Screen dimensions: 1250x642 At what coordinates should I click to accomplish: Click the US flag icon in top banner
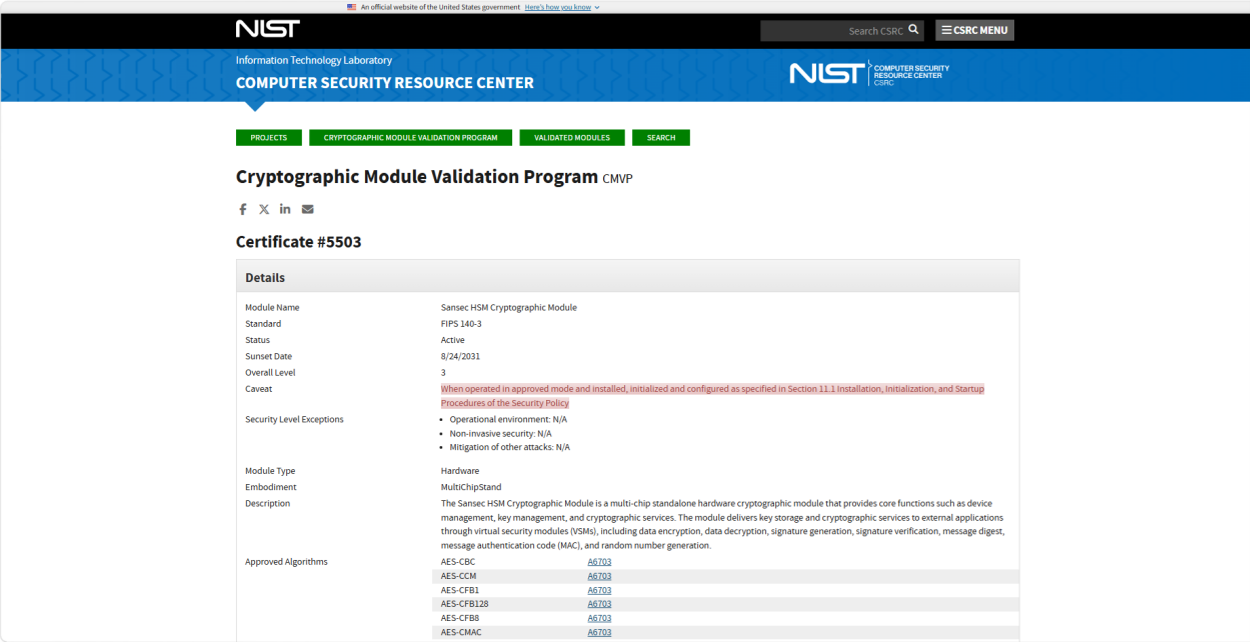pos(351,7)
